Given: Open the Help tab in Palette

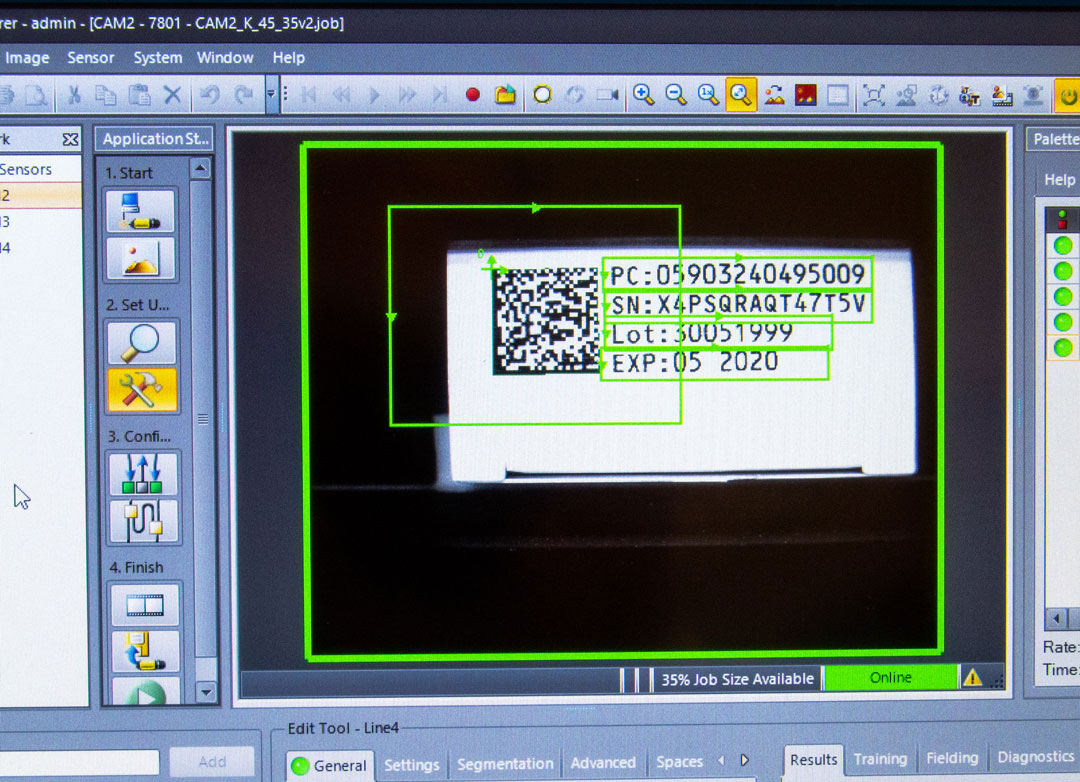Looking at the screenshot, I should click(x=1059, y=180).
